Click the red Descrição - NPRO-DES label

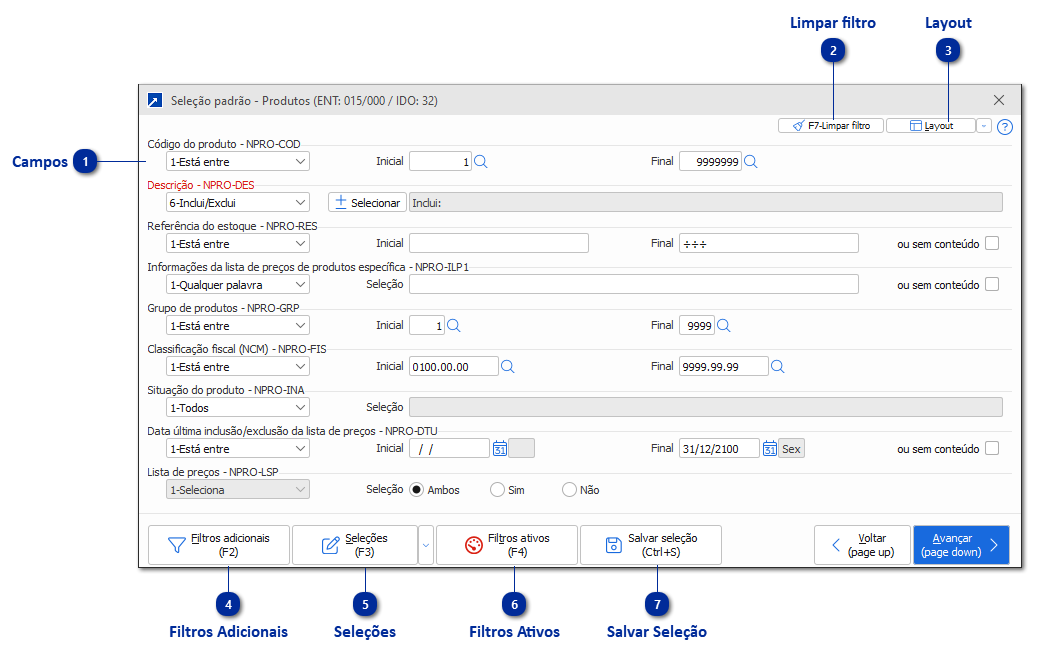[x=201, y=185]
